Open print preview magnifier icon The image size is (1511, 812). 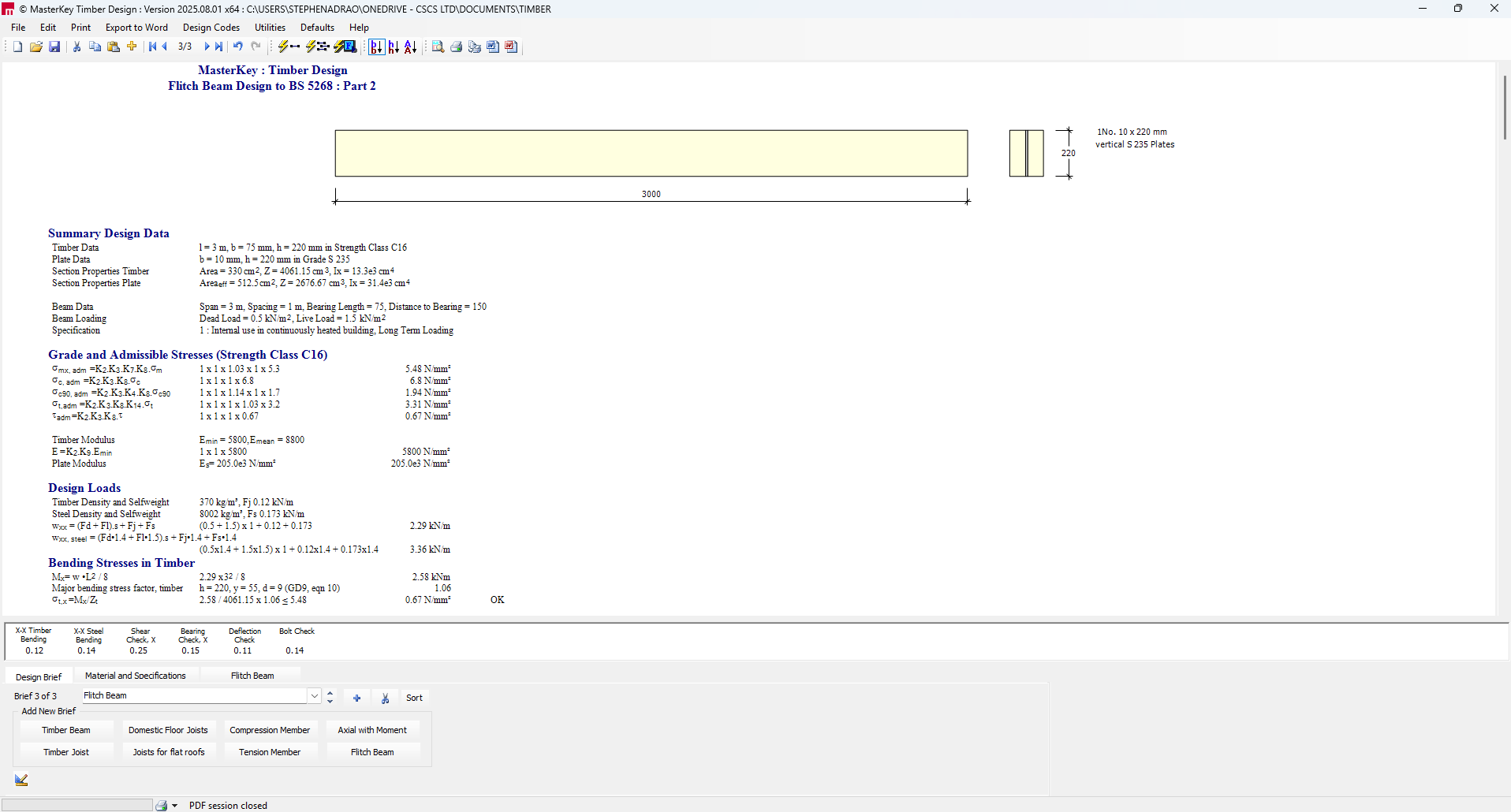pos(438,47)
